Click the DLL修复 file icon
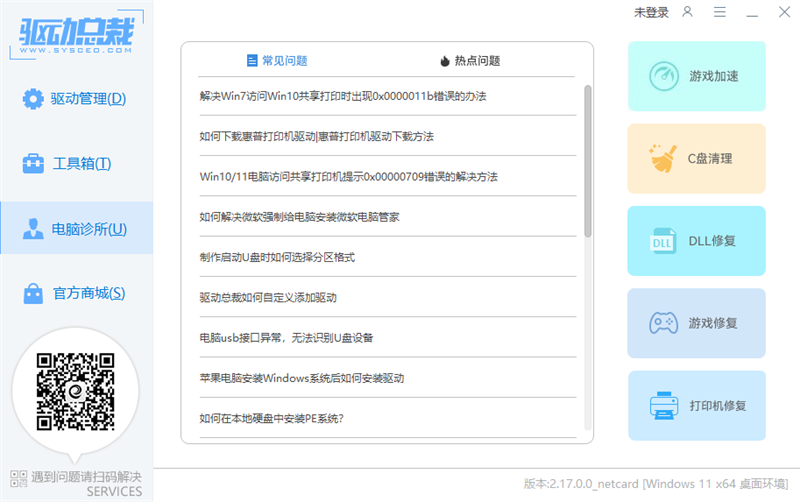800x502 pixels. pyautogui.click(x=662, y=241)
